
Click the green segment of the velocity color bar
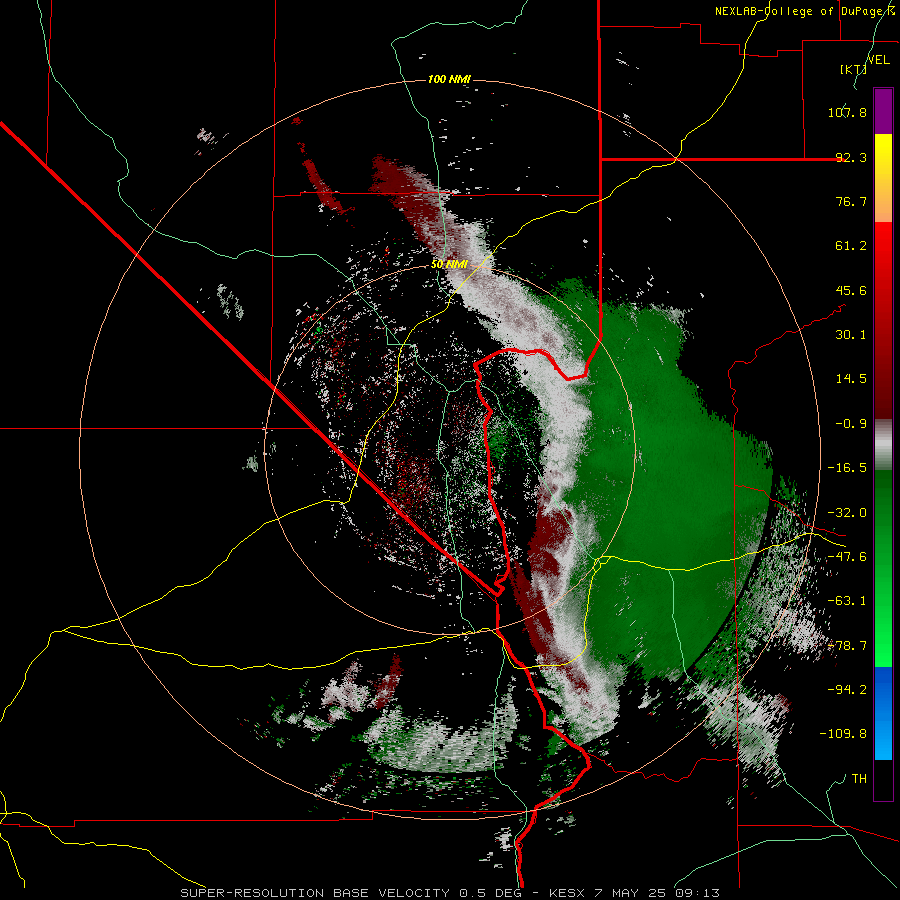[x=883, y=568]
